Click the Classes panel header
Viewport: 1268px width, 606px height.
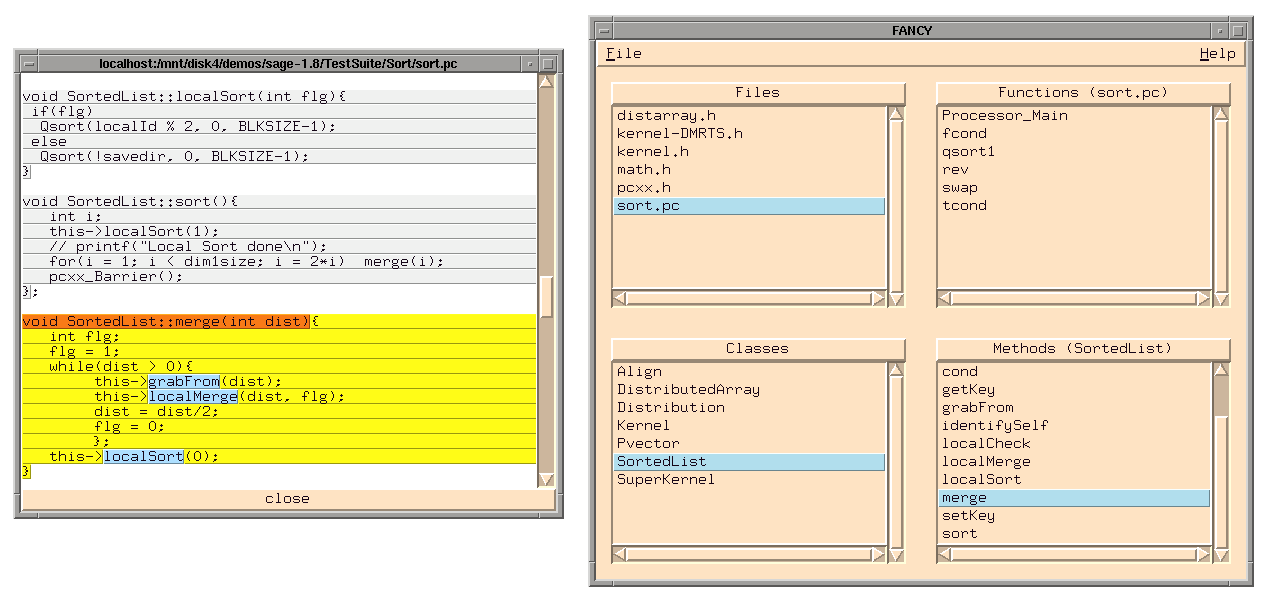point(757,349)
